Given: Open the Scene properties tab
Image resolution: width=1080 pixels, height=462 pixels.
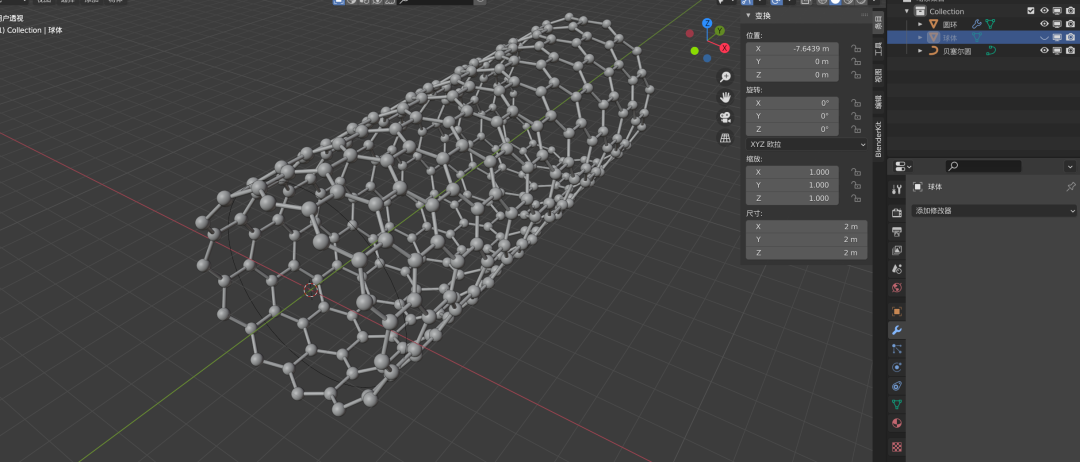Looking at the screenshot, I should (x=896, y=269).
